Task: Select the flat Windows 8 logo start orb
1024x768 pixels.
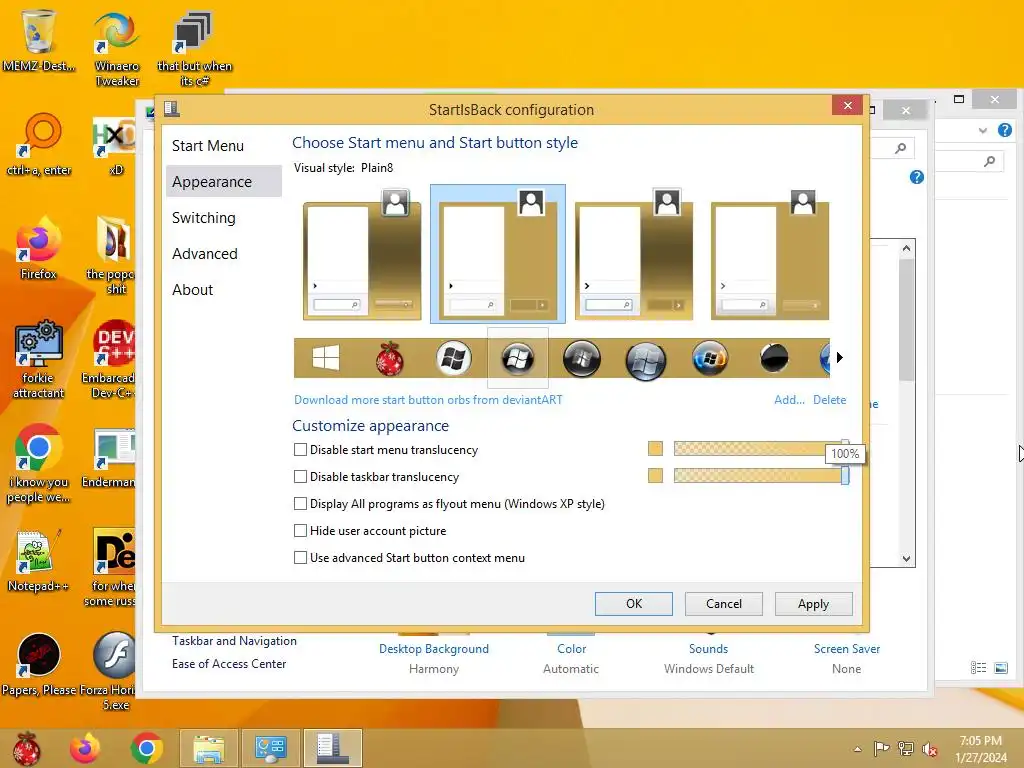Action: pos(326,358)
